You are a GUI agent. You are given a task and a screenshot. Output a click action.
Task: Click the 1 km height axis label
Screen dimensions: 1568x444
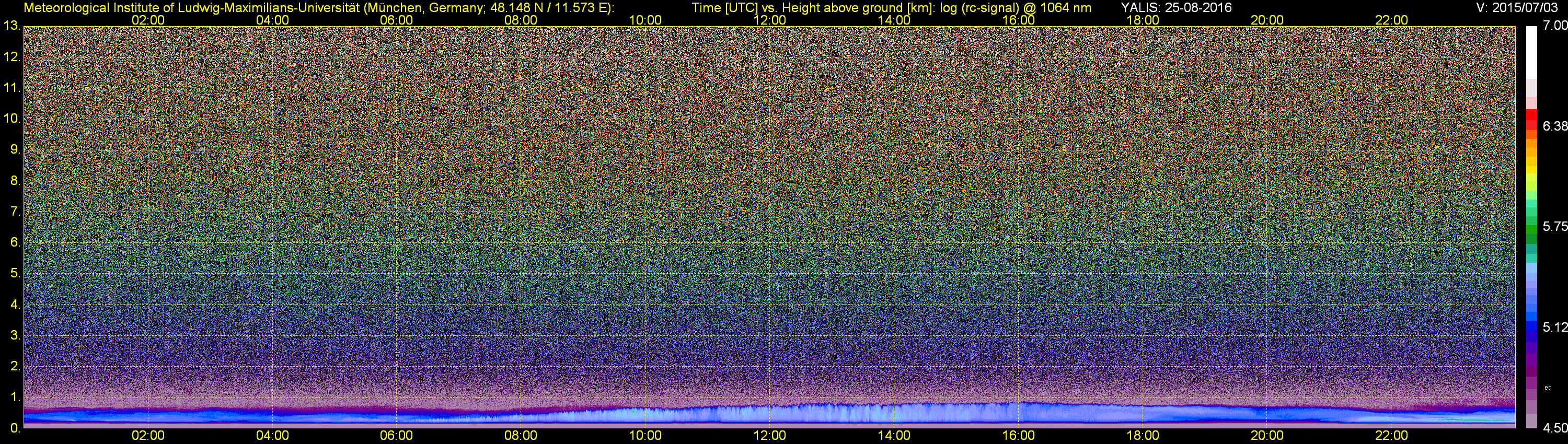tap(14, 397)
